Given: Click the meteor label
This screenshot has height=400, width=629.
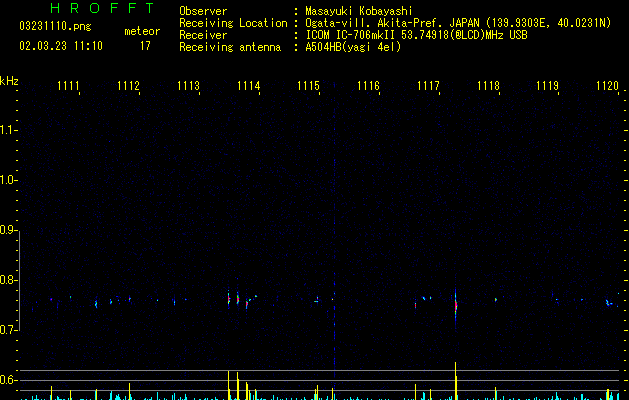Looking at the screenshot, I should pyautogui.click(x=142, y=31).
